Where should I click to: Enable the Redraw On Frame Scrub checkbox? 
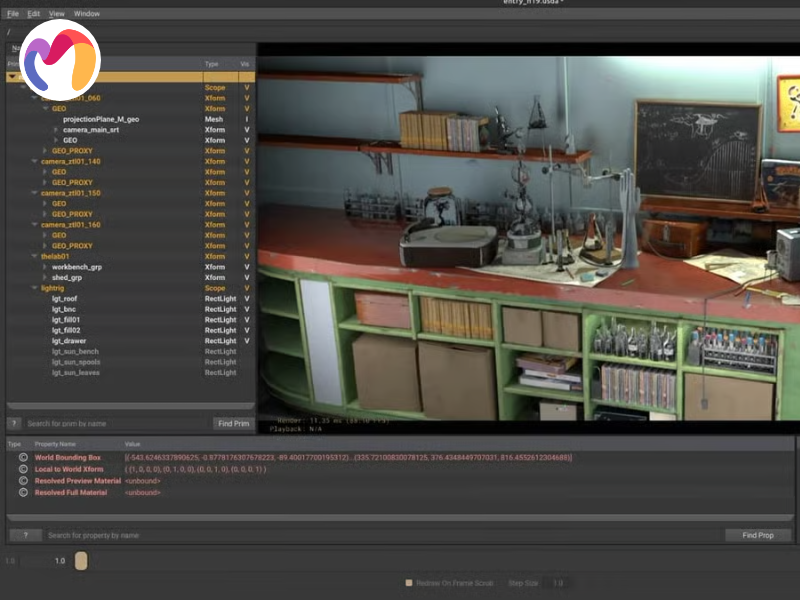408,582
